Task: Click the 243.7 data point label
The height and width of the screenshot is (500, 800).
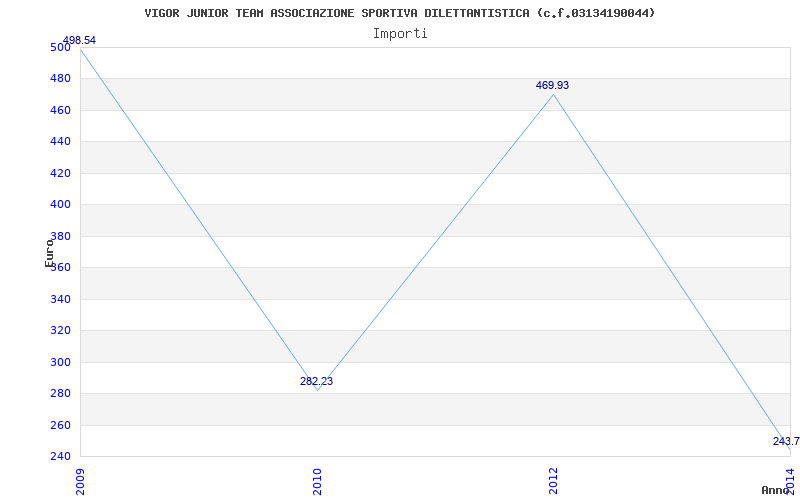Action: point(786,441)
